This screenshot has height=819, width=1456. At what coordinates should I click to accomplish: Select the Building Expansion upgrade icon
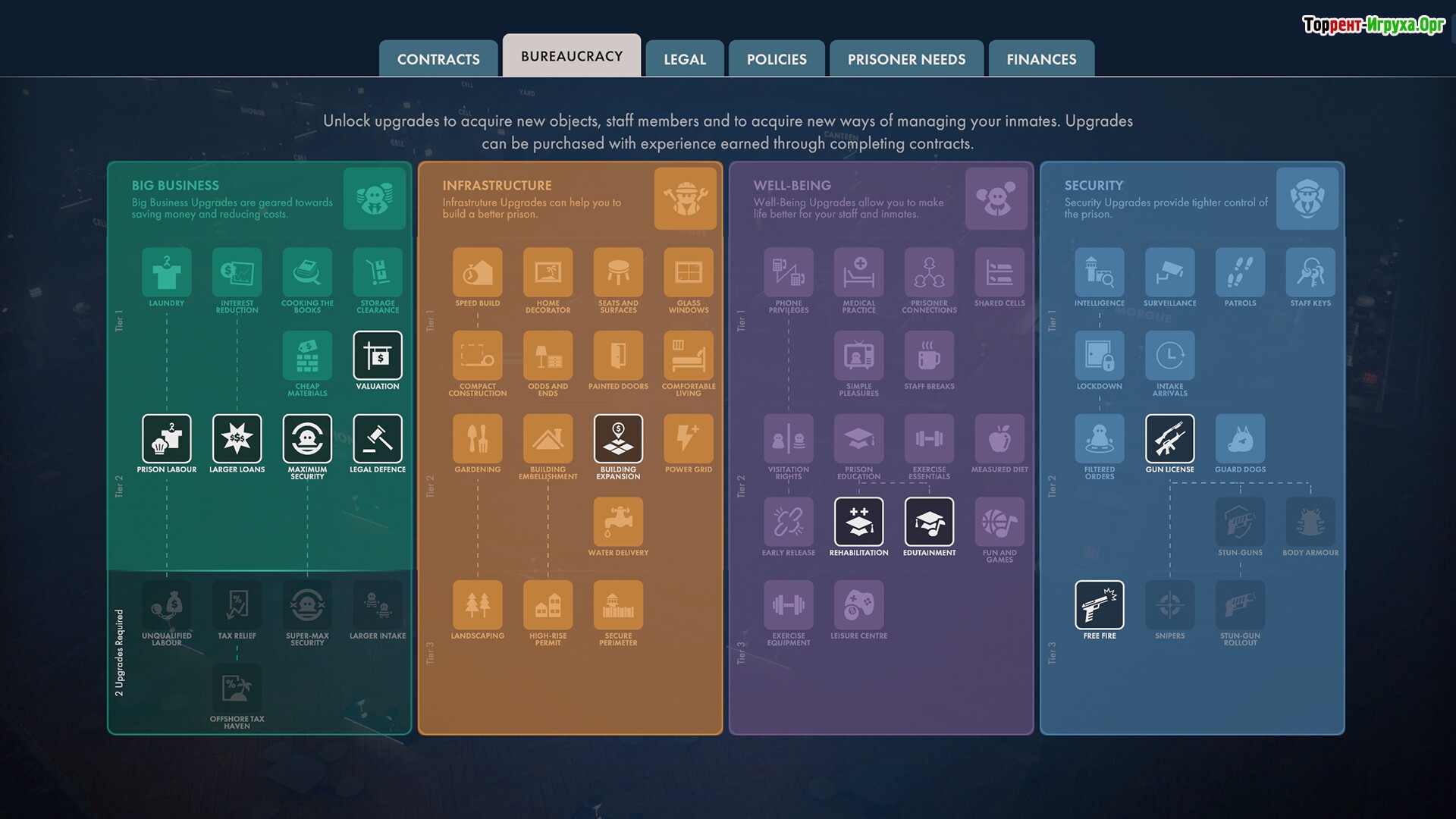(x=618, y=438)
